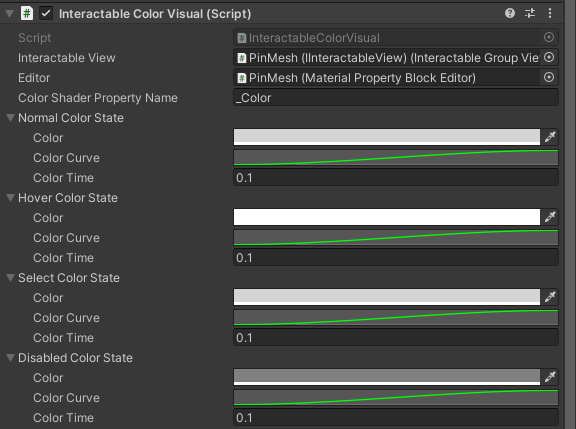Image resolution: width=576 pixels, height=429 pixels.
Task: Click Disabled Color State Color Time field
Action: [396, 418]
